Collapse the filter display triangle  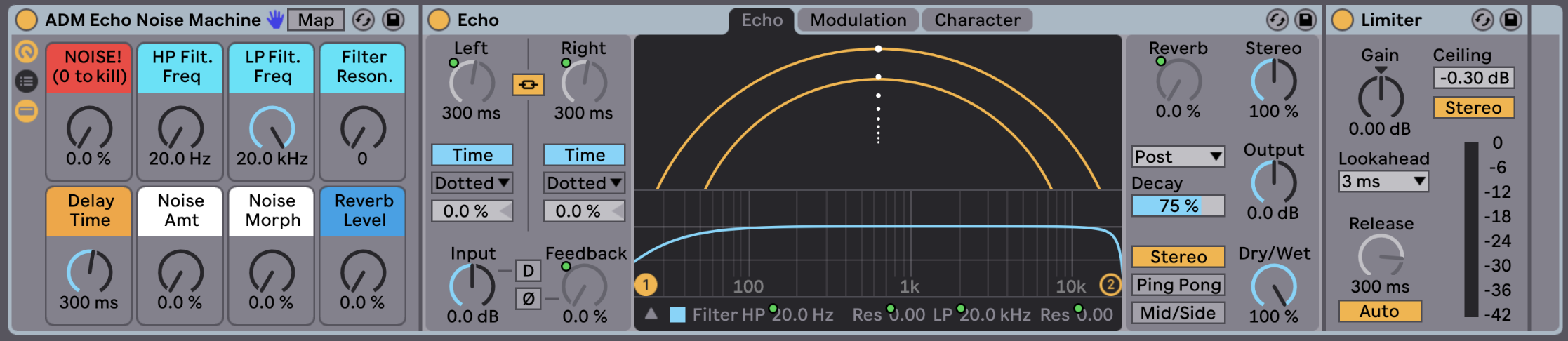click(x=651, y=314)
